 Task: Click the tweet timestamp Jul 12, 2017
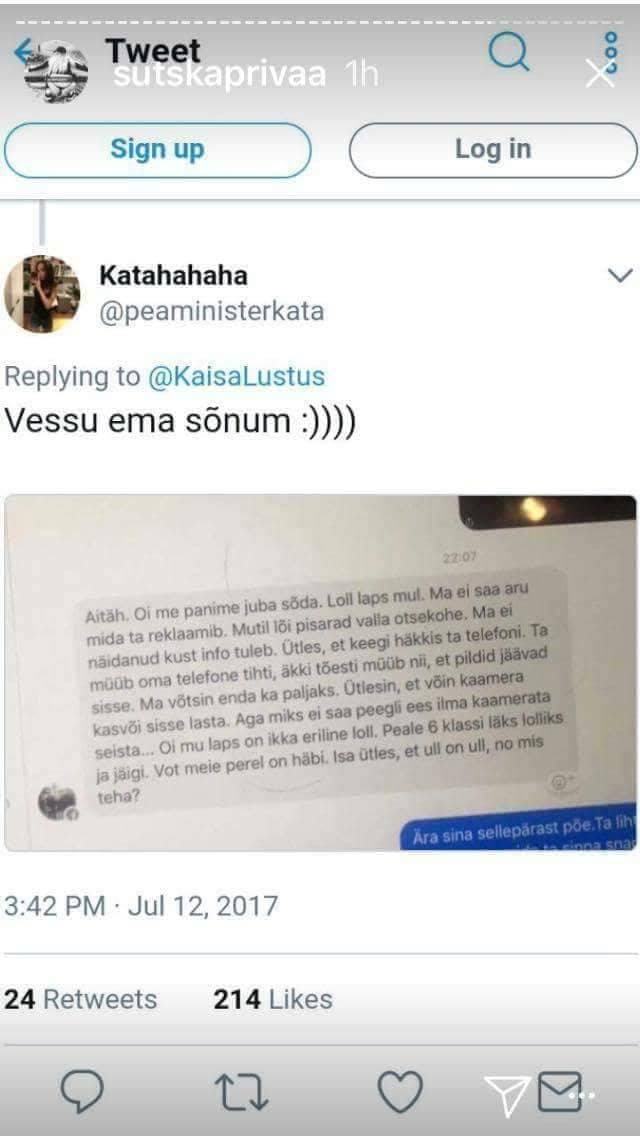pos(141,906)
